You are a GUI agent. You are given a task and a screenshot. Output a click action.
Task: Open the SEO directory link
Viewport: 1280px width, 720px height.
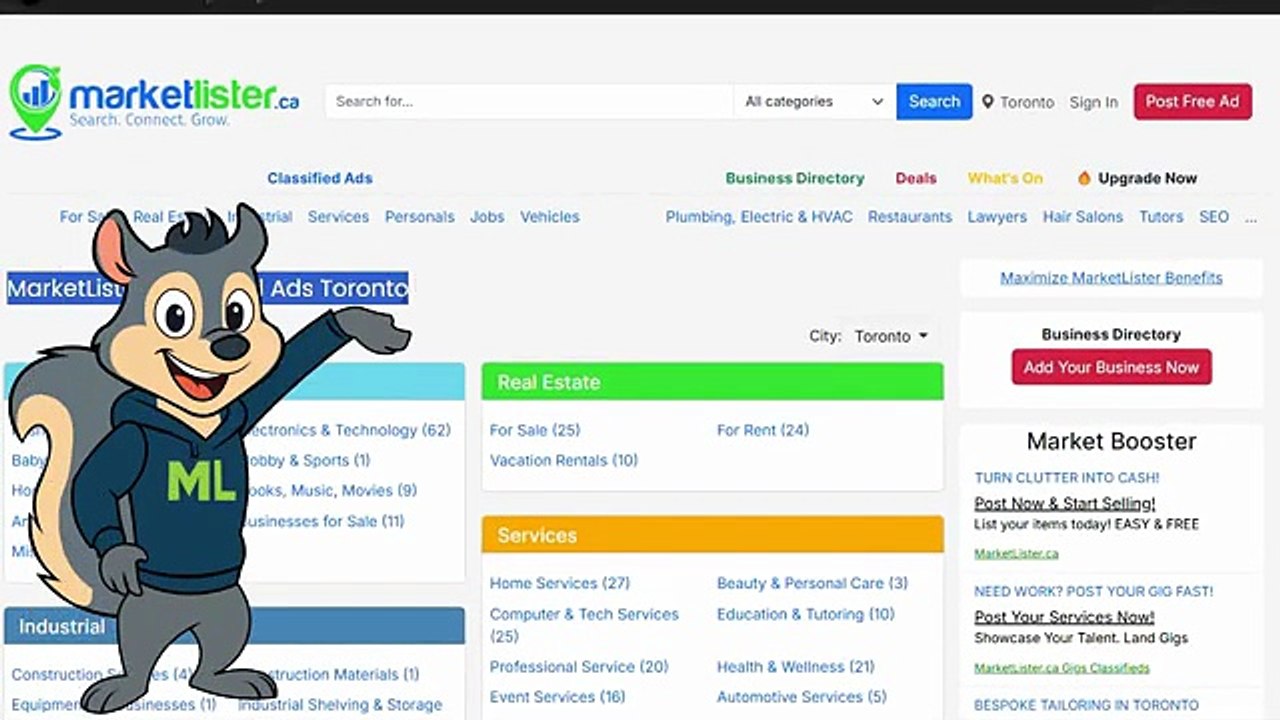pyautogui.click(x=1214, y=217)
